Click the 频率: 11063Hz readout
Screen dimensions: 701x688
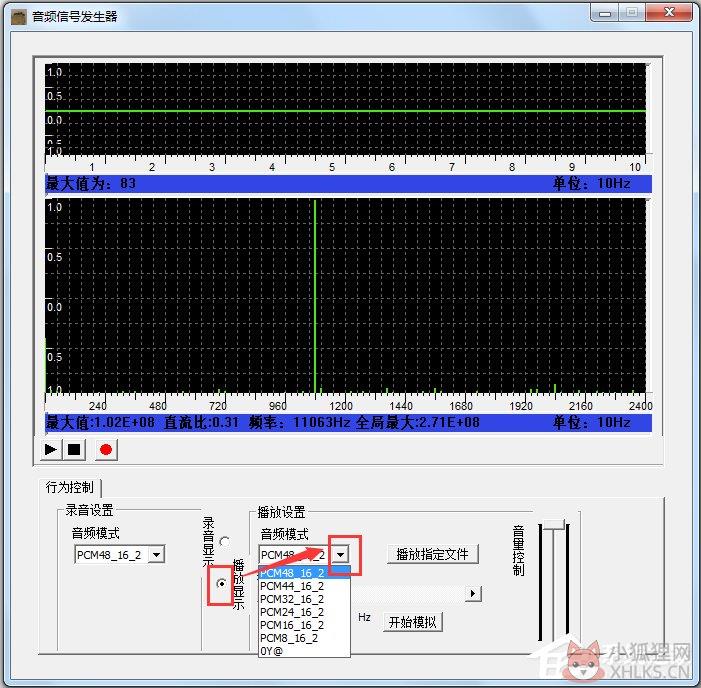300,422
